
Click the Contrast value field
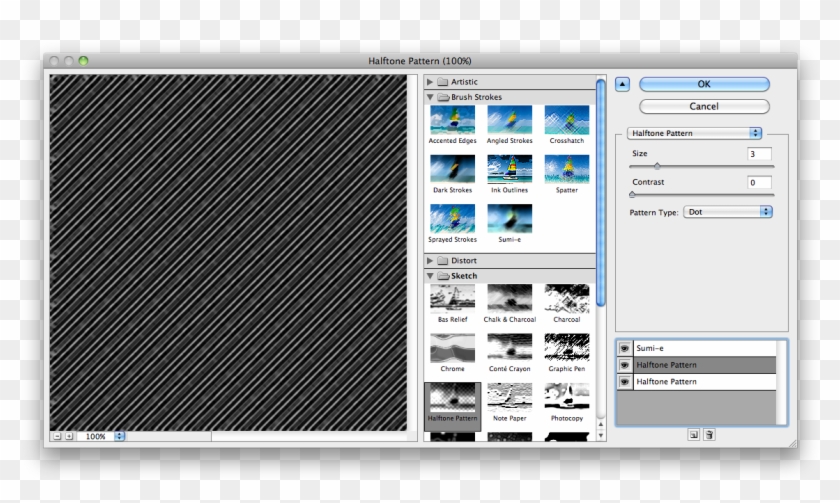(759, 182)
